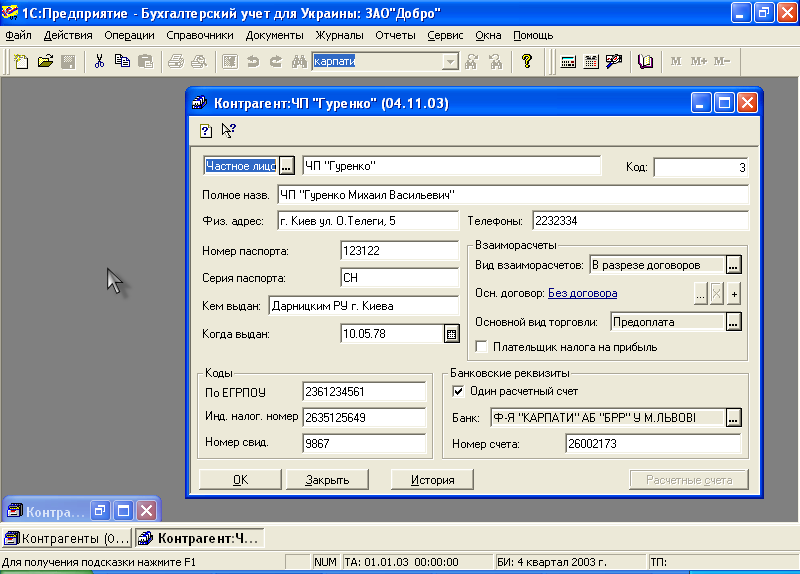Click the Cut scissors icon
800x574 pixels.
(x=99, y=62)
